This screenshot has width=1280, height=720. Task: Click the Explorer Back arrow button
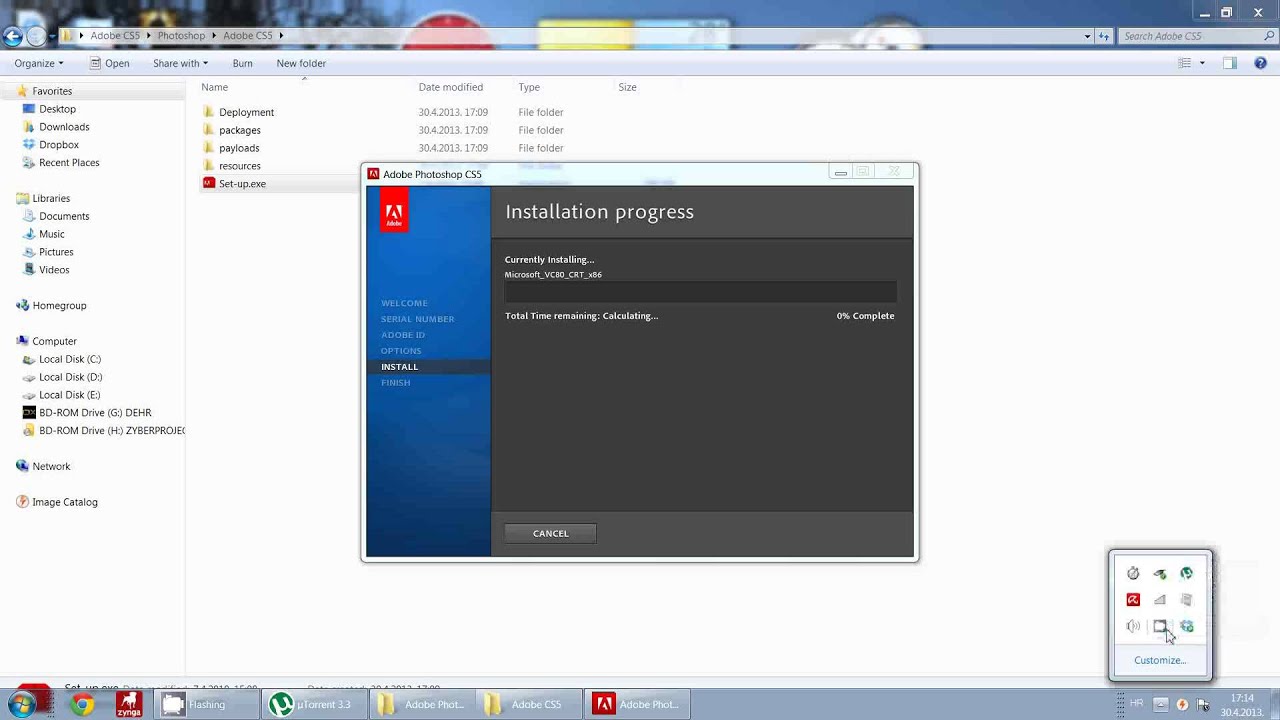tap(13, 37)
